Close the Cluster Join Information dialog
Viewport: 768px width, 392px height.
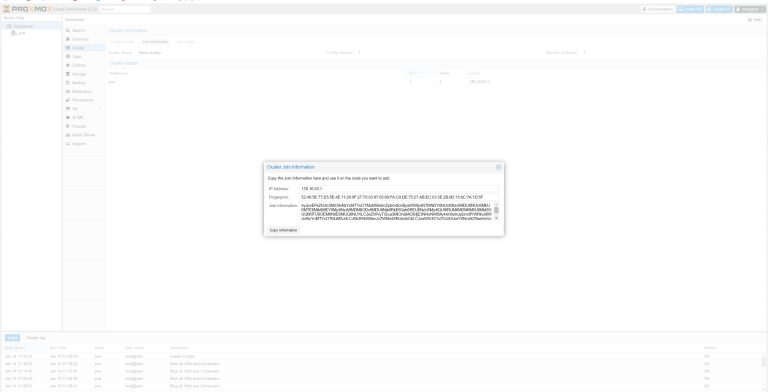pos(499,167)
